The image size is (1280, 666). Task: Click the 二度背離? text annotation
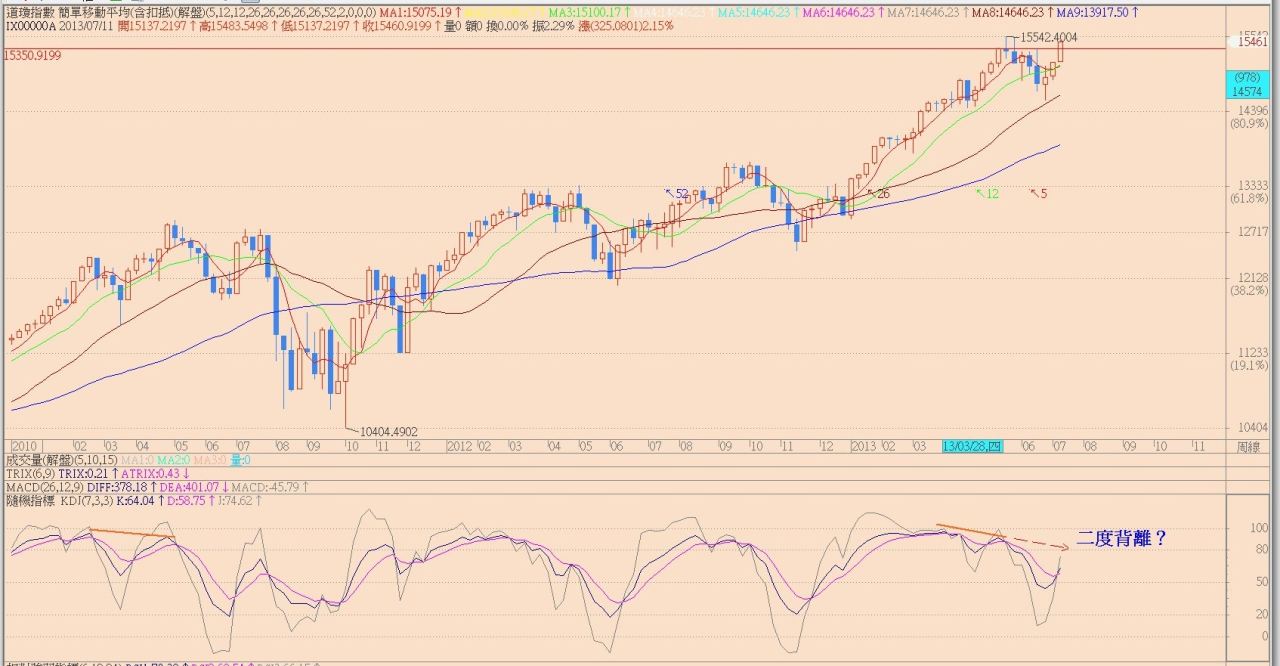(x=1121, y=539)
